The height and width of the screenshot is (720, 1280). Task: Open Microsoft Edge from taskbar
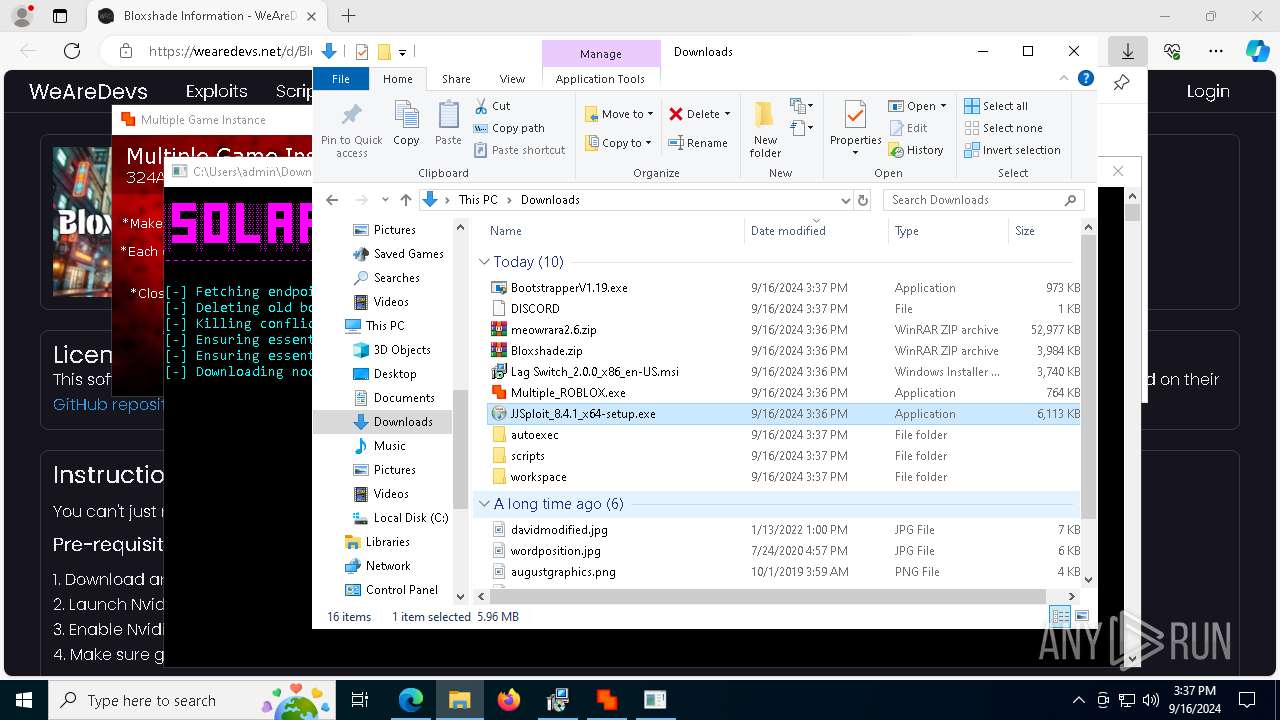coord(411,700)
